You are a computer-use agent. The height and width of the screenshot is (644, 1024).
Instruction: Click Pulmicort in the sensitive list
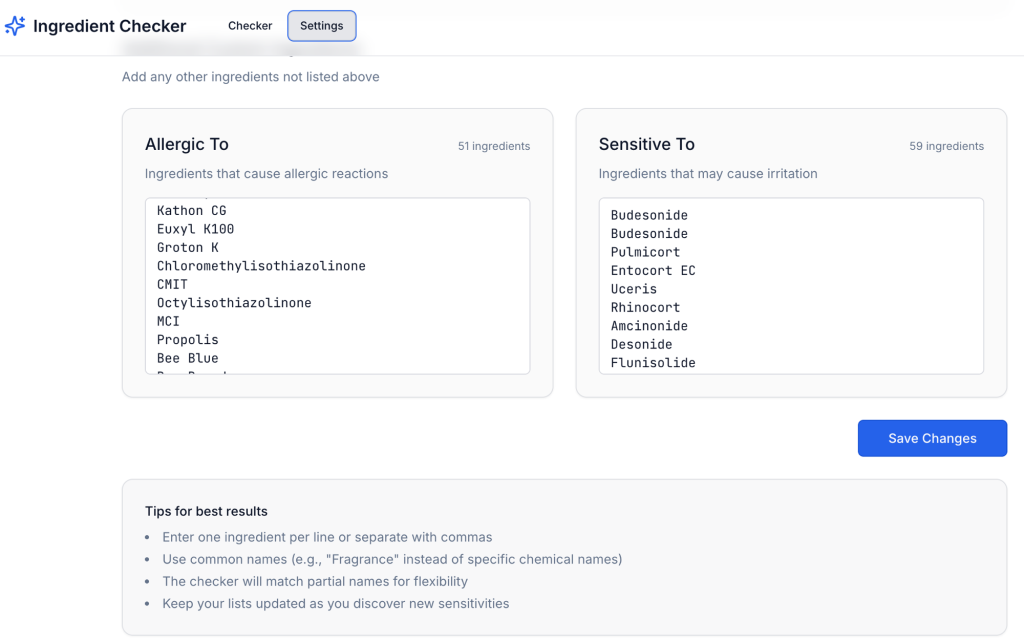click(x=645, y=252)
